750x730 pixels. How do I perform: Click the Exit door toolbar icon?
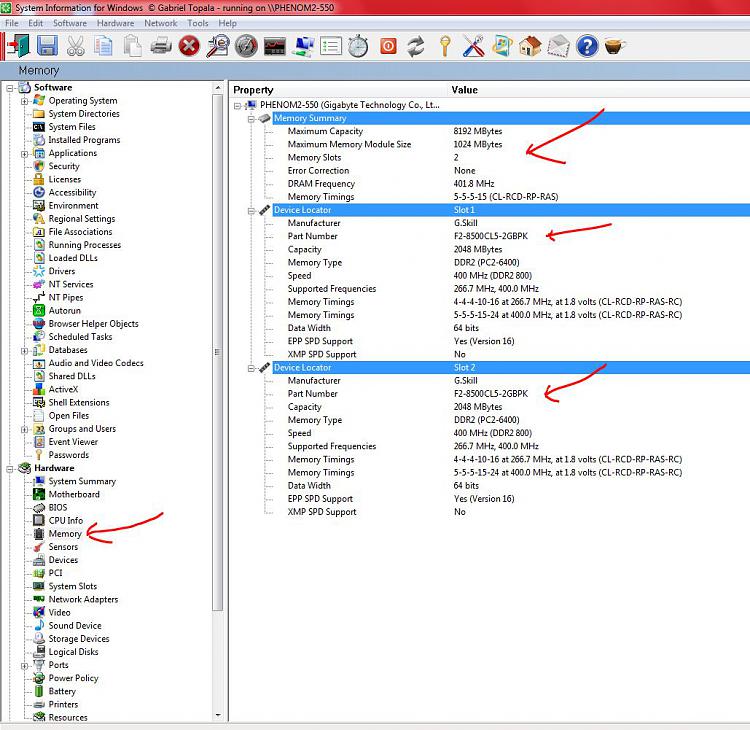tap(18, 46)
